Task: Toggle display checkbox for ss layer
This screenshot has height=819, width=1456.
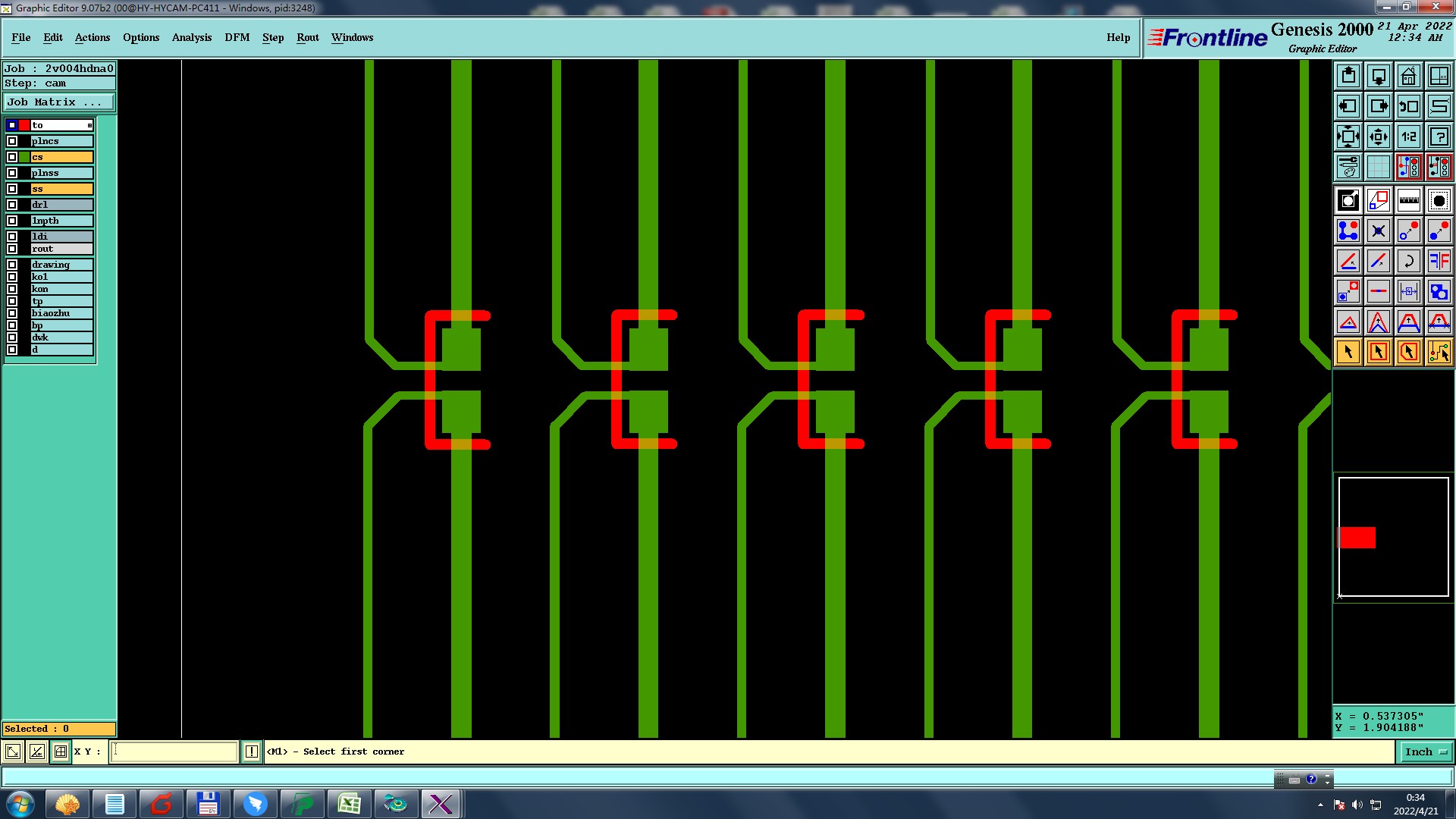Action: 12,189
